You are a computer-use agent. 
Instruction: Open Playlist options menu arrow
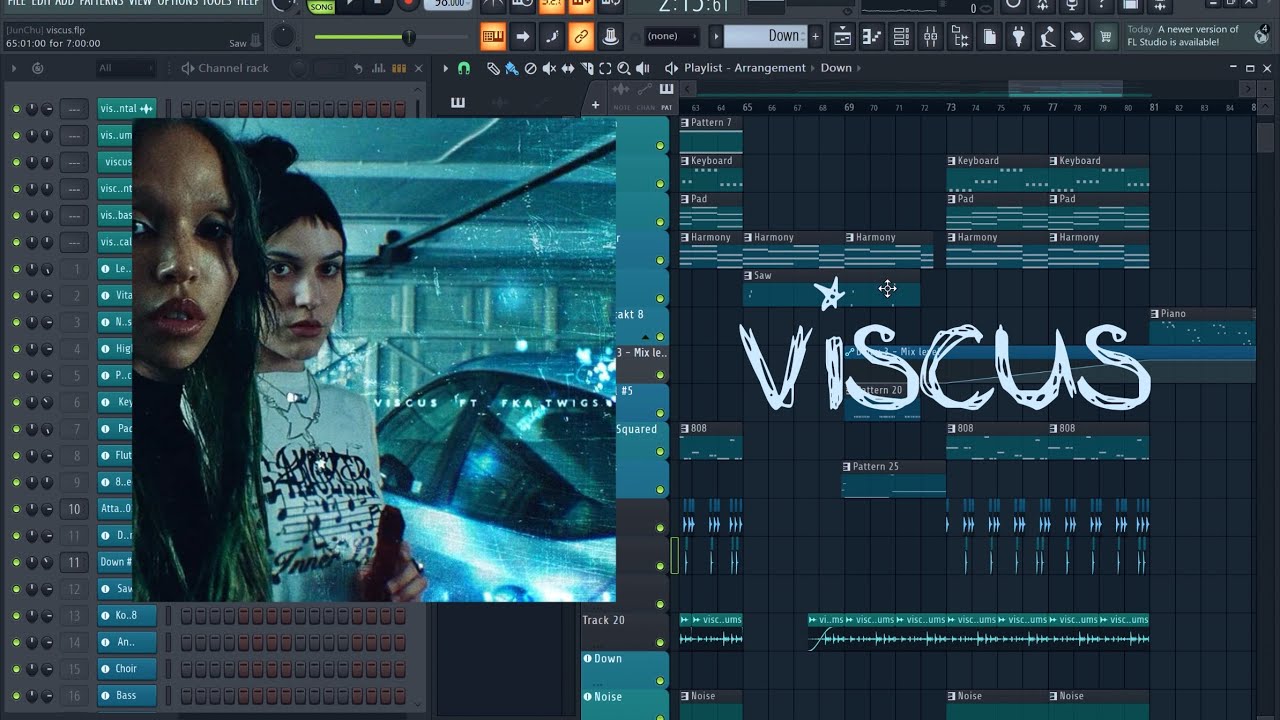click(445, 68)
